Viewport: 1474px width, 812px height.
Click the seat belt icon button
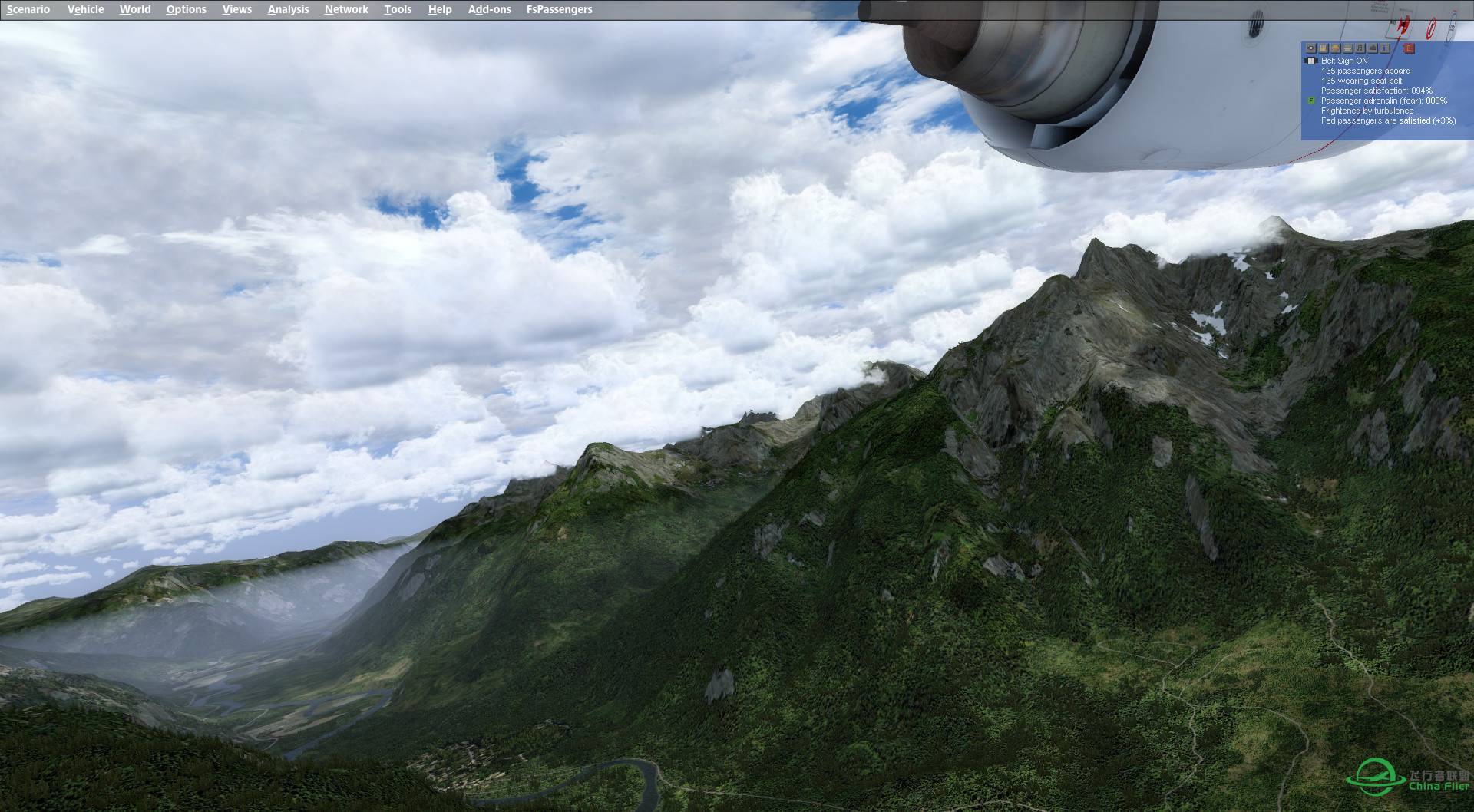coord(1310,48)
